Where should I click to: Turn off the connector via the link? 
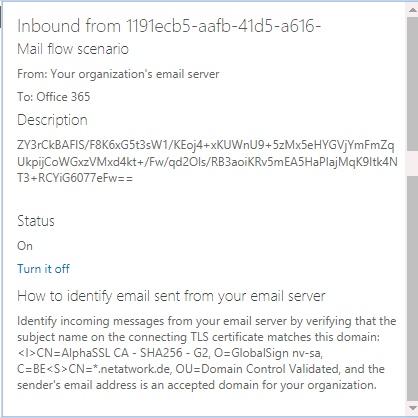pos(43,269)
